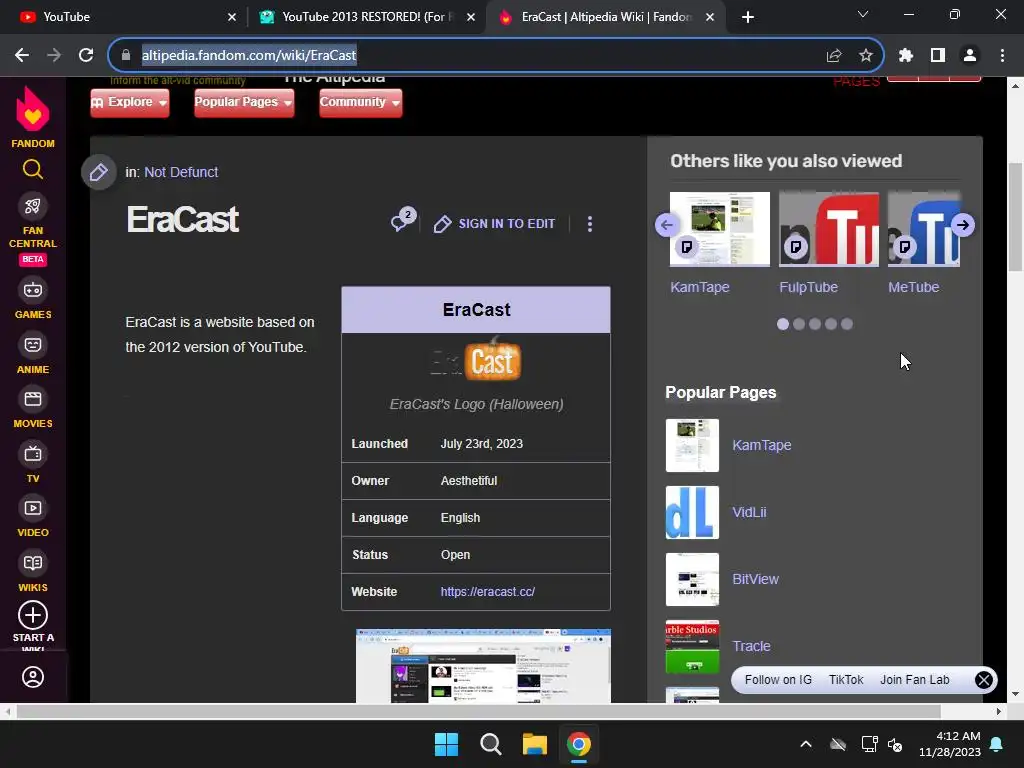Image resolution: width=1024 pixels, height=768 pixels.
Task: Reload the page in Chrome
Action: pyautogui.click(x=86, y=55)
